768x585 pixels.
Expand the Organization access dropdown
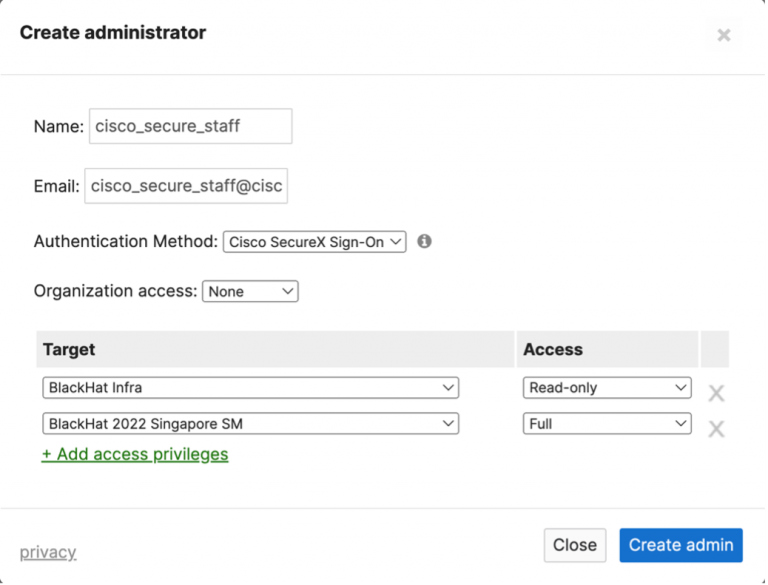[250, 291]
